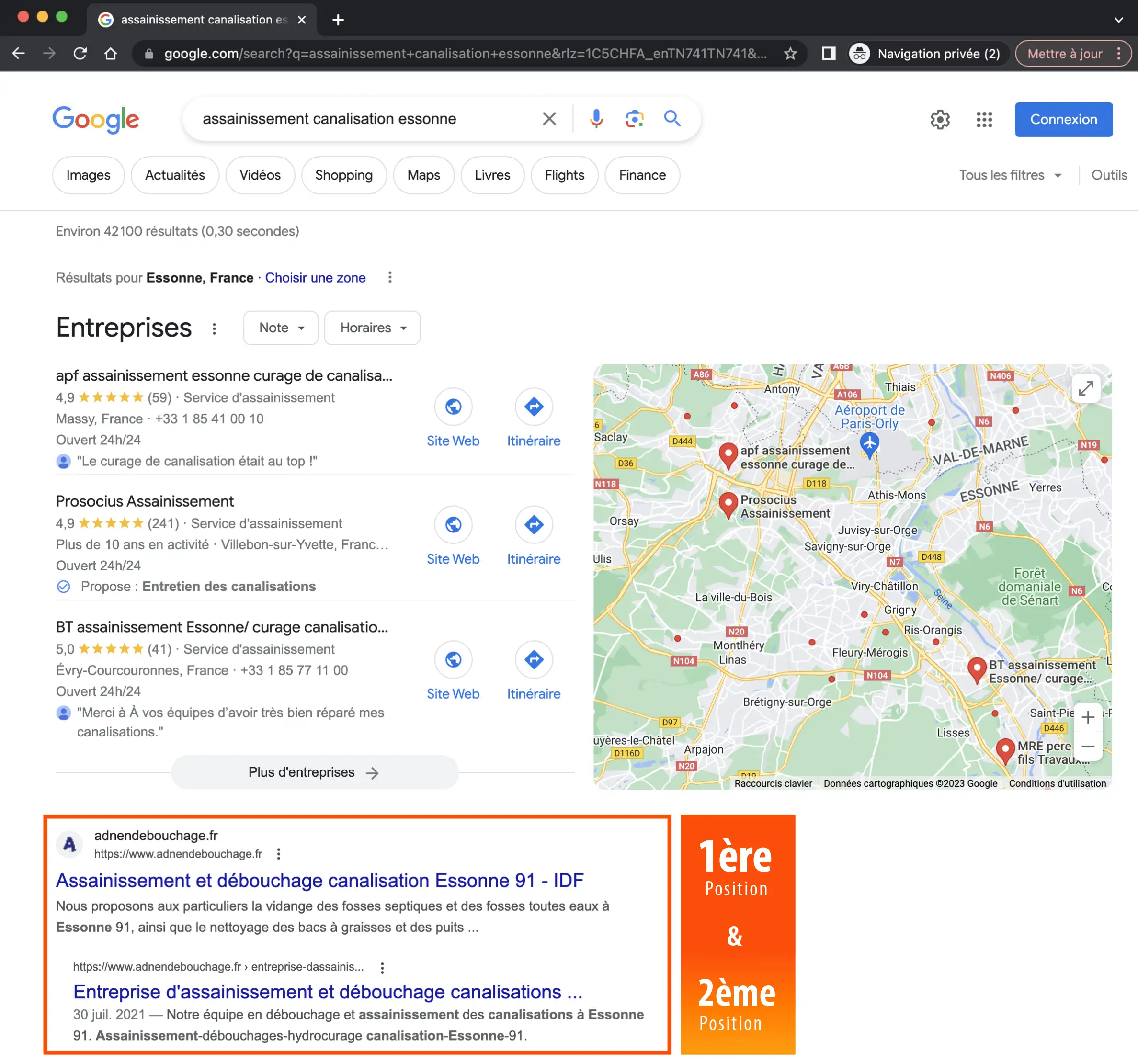Click the browser address bar URL
1138x1064 pixels.
[464, 54]
